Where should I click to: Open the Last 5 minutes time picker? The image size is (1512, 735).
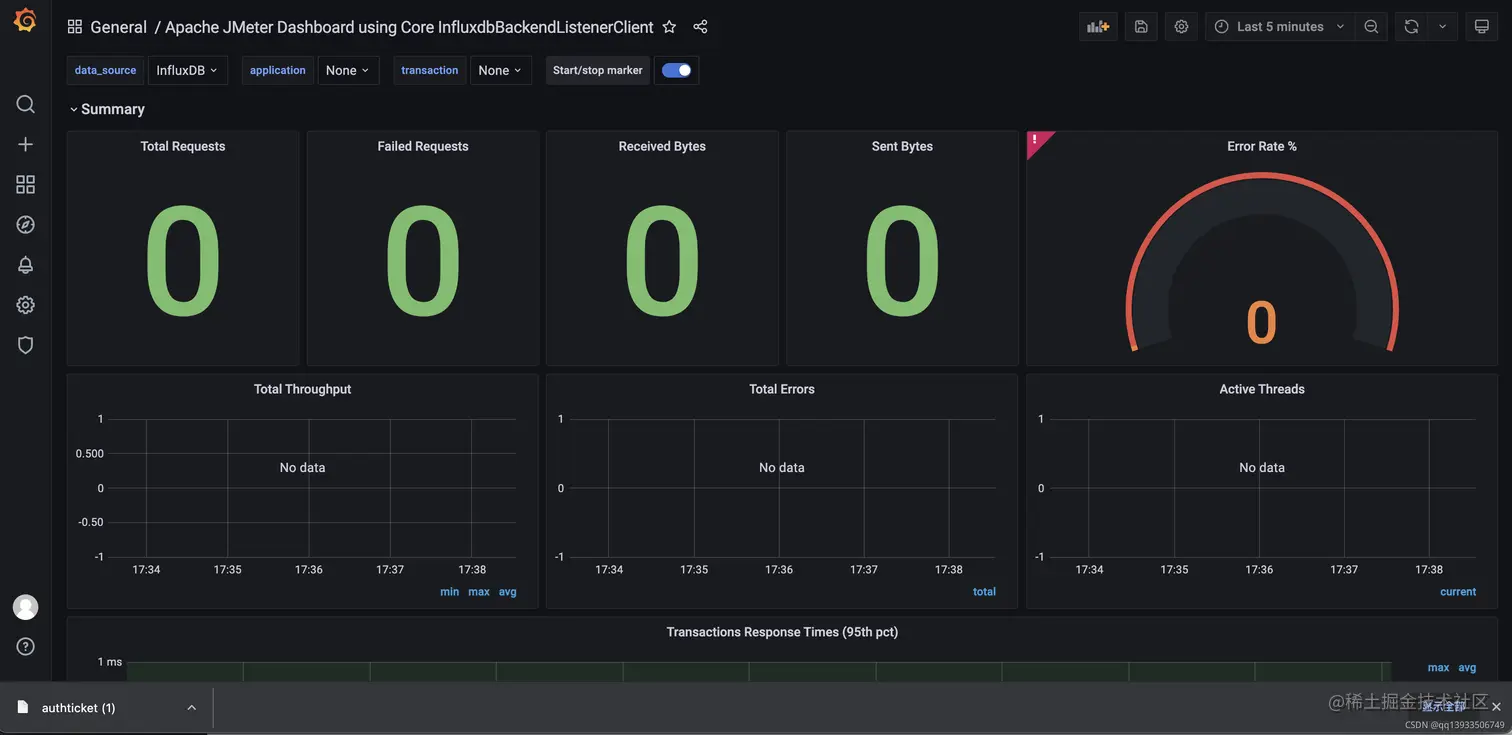coord(1280,27)
